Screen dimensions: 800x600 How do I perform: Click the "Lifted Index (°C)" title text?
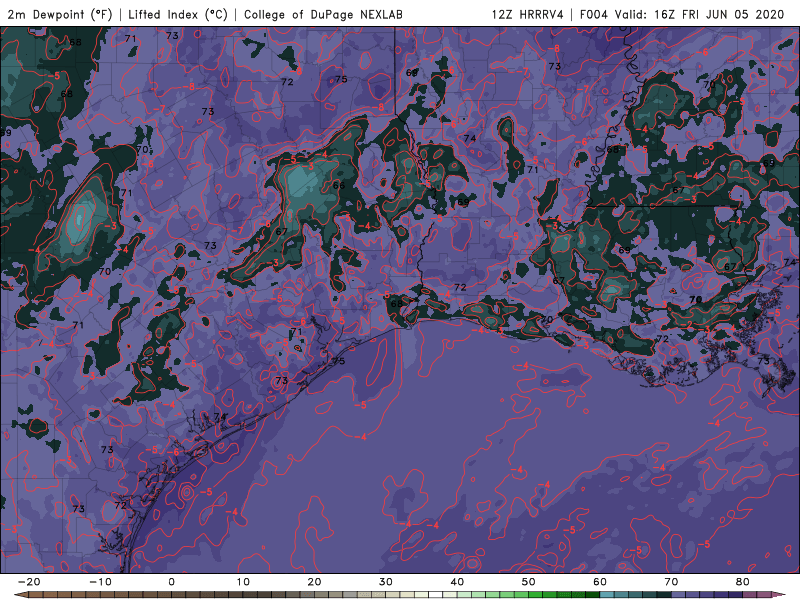tap(178, 14)
